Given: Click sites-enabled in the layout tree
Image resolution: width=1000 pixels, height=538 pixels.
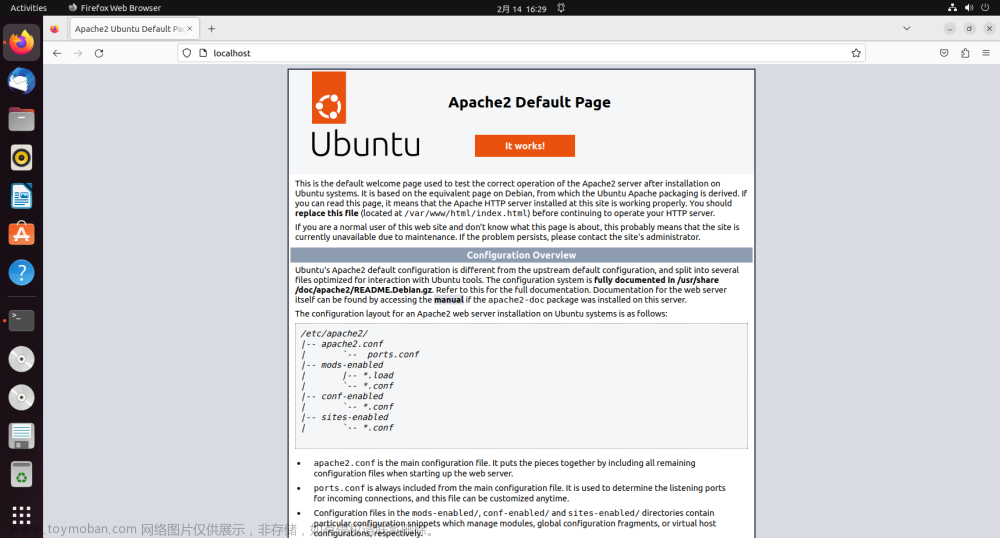Looking at the screenshot, I should 355,417.
